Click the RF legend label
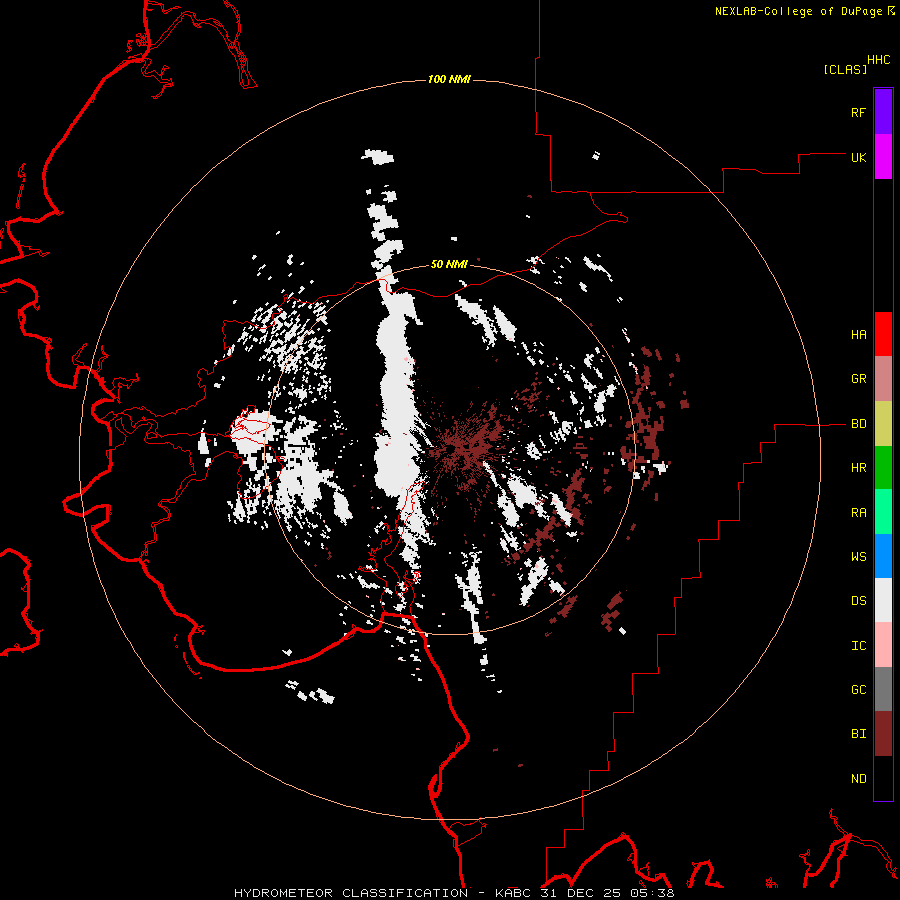 [x=858, y=112]
